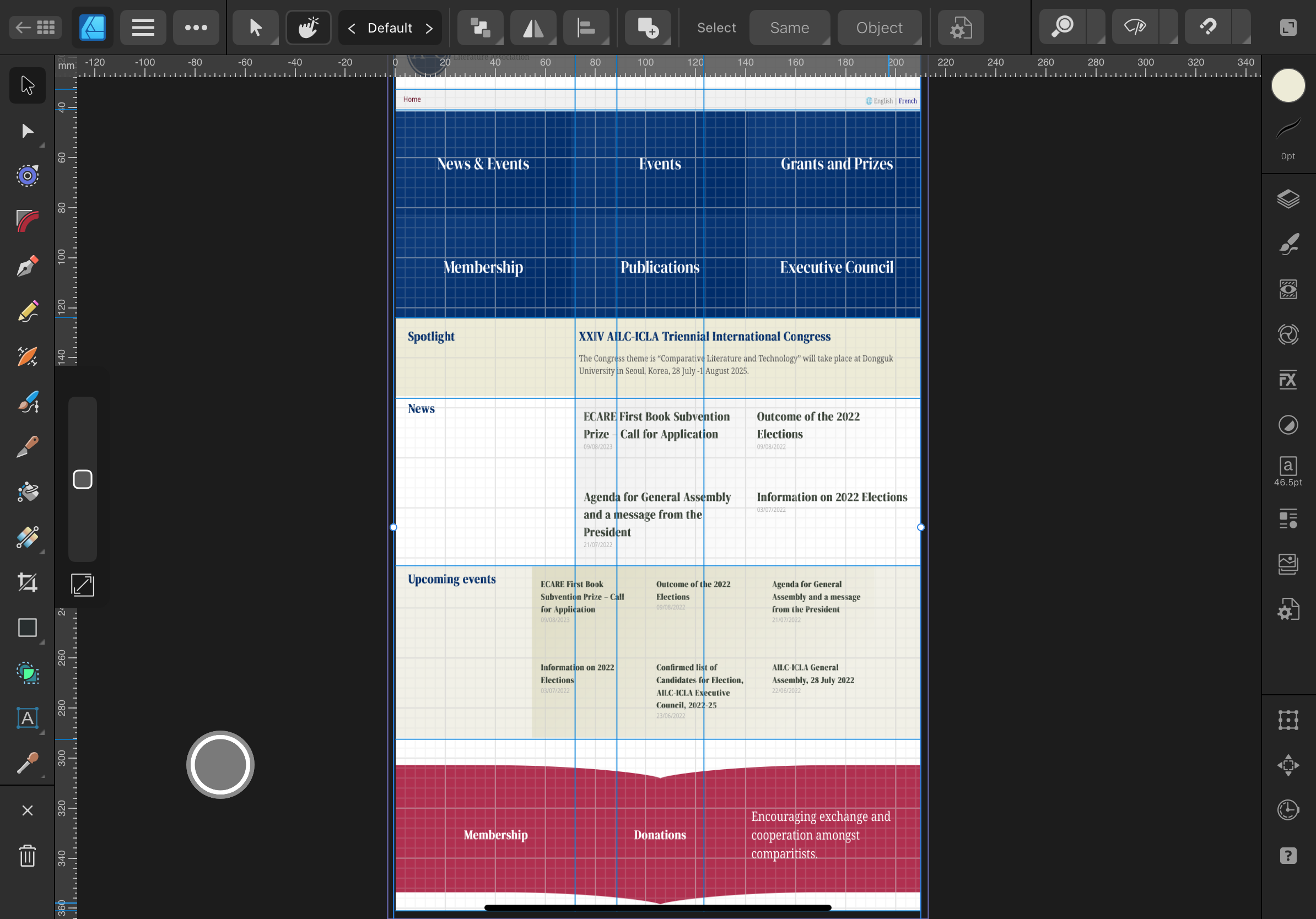
Task: Switch to next toolbar preset after Default
Action: pyautogui.click(x=429, y=28)
